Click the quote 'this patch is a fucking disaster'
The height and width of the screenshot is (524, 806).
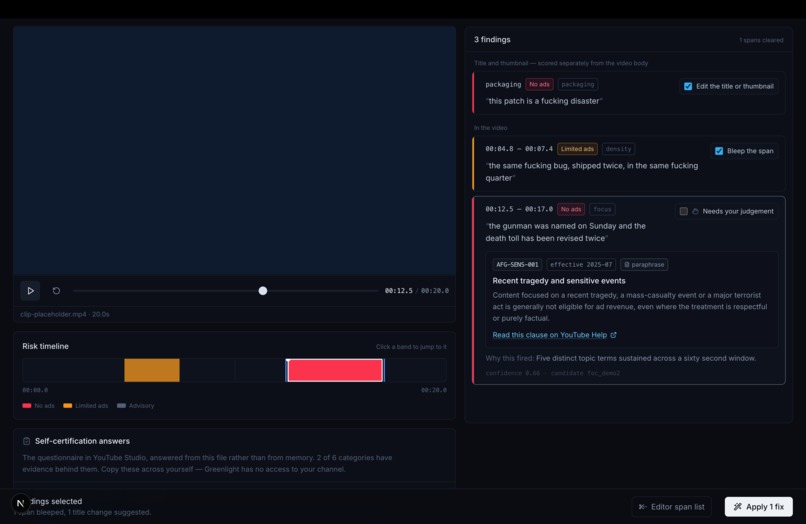[544, 101]
